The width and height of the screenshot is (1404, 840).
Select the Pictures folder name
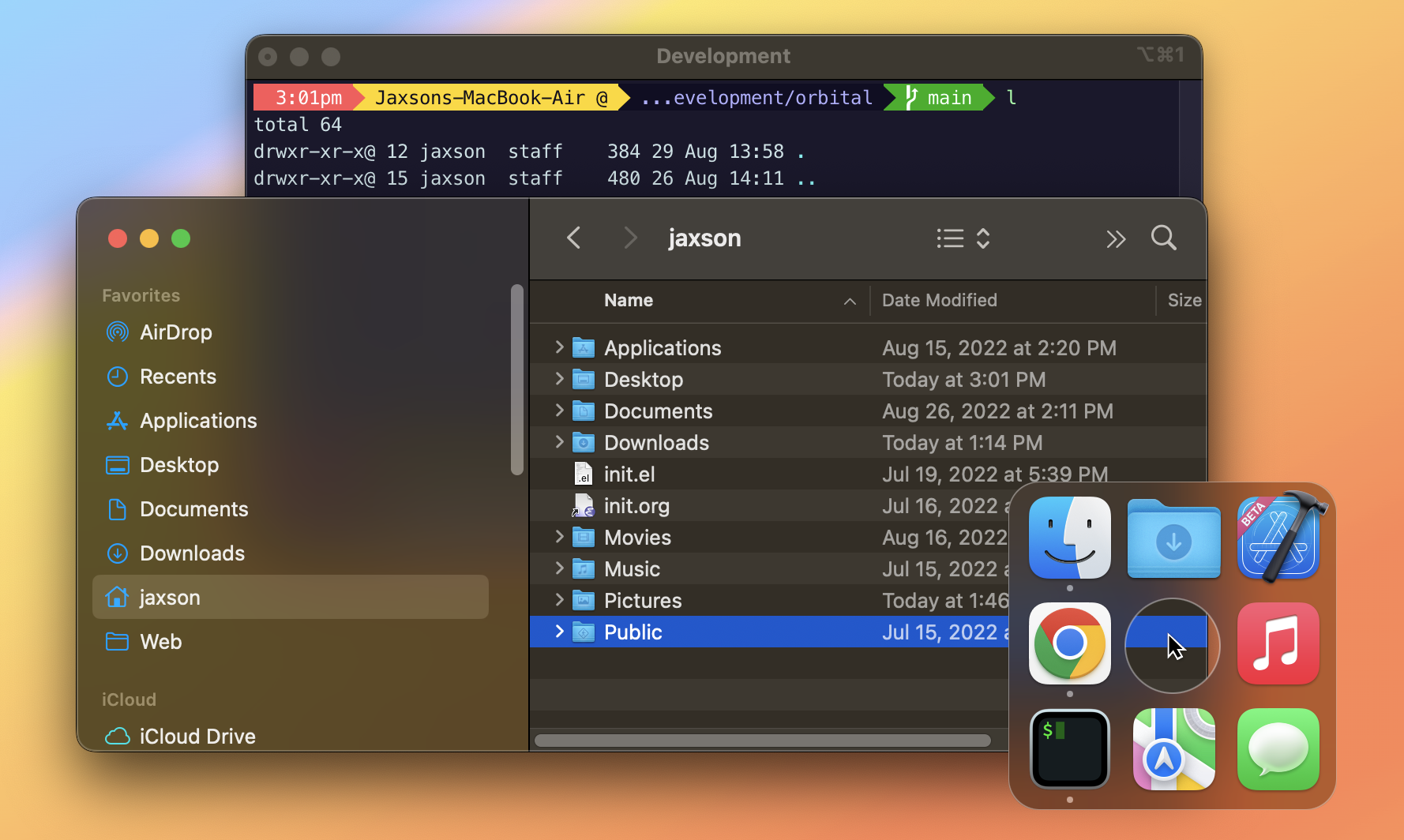click(x=643, y=601)
